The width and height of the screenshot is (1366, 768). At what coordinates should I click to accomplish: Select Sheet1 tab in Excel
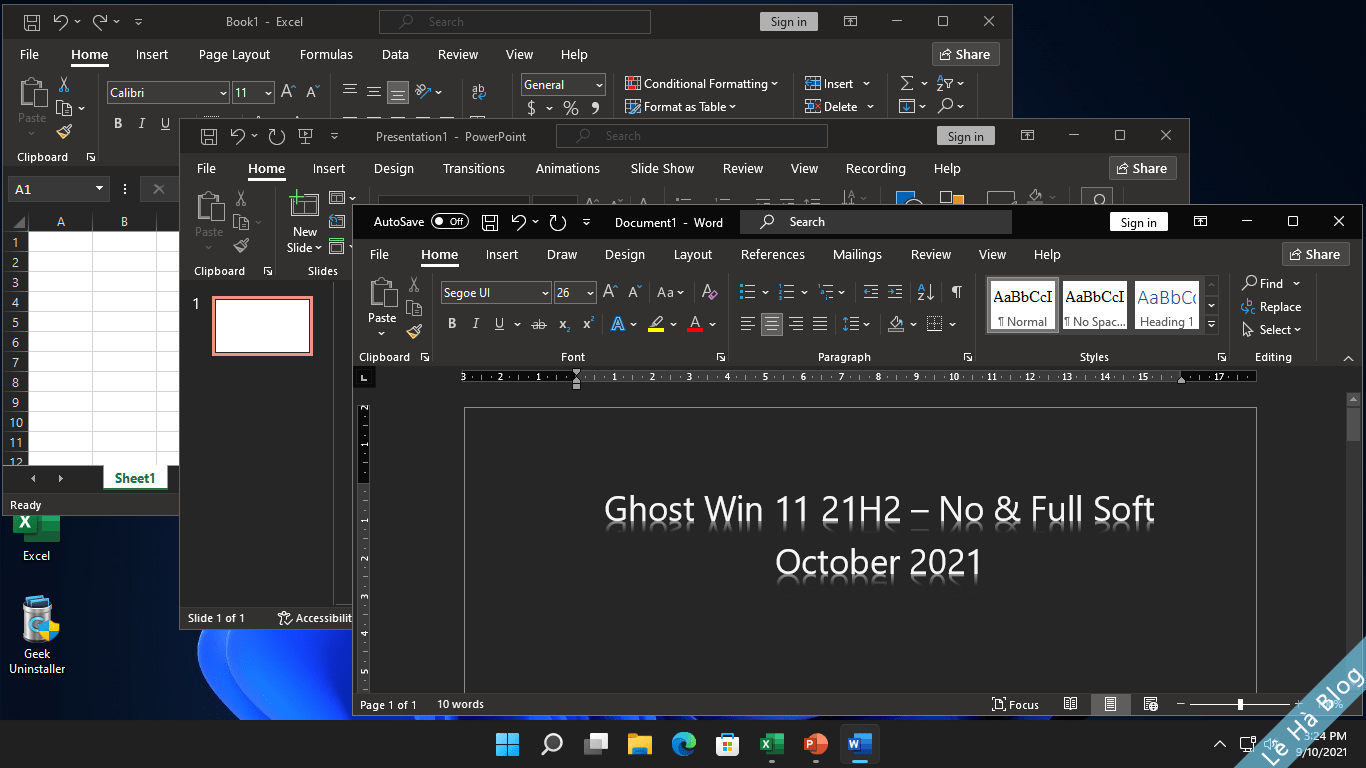[x=135, y=479]
